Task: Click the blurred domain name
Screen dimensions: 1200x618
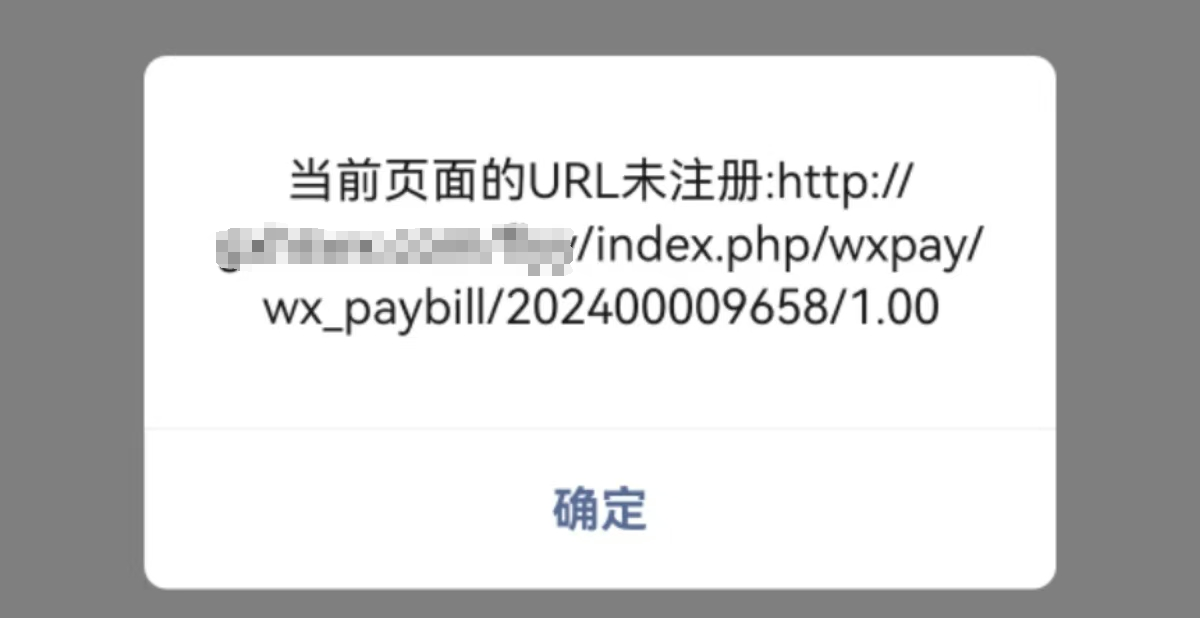Action: click(x=397, y=246)
